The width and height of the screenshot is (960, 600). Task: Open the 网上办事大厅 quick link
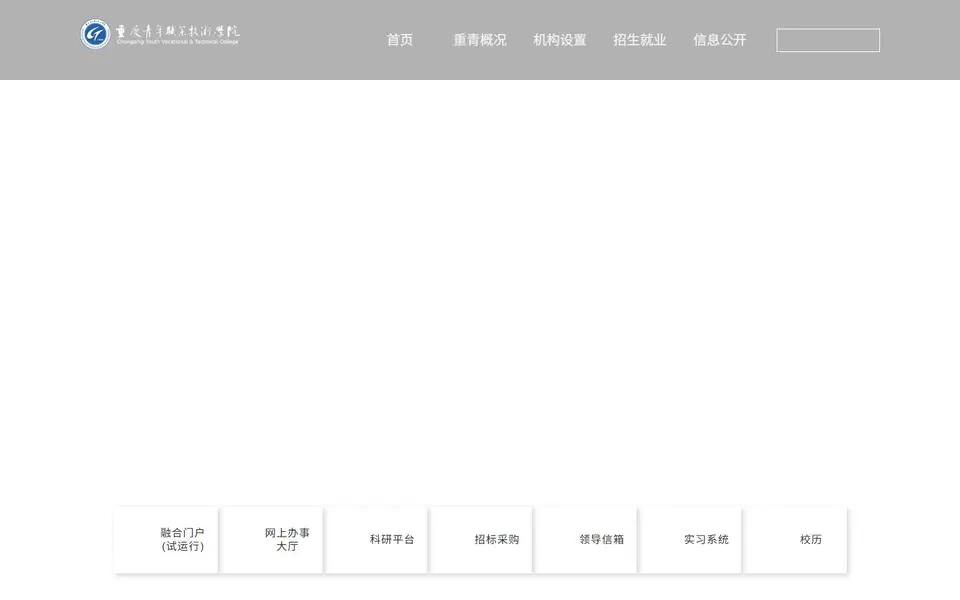(271, 539)
